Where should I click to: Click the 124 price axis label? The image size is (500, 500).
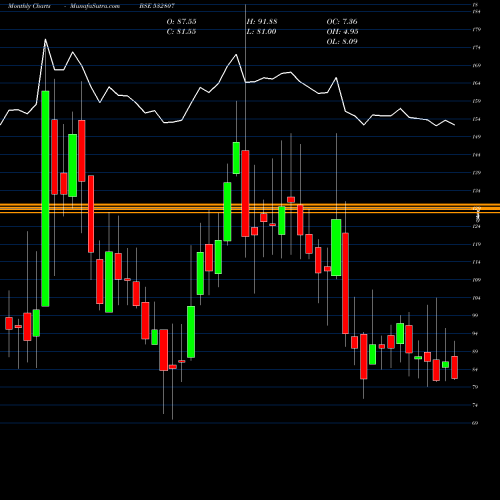tap(477, 226)
